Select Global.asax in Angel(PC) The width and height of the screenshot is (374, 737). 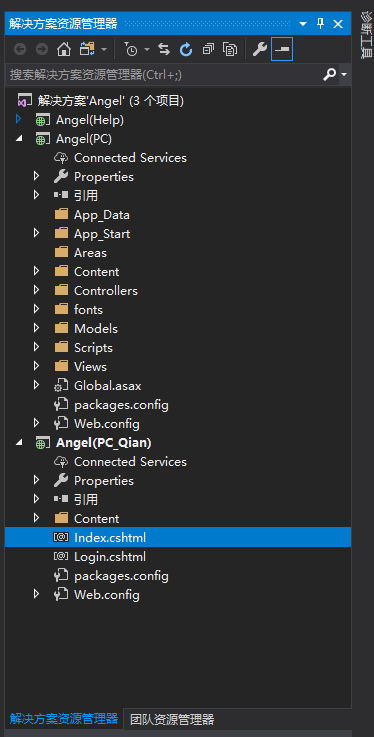click(x=108, y=386)
